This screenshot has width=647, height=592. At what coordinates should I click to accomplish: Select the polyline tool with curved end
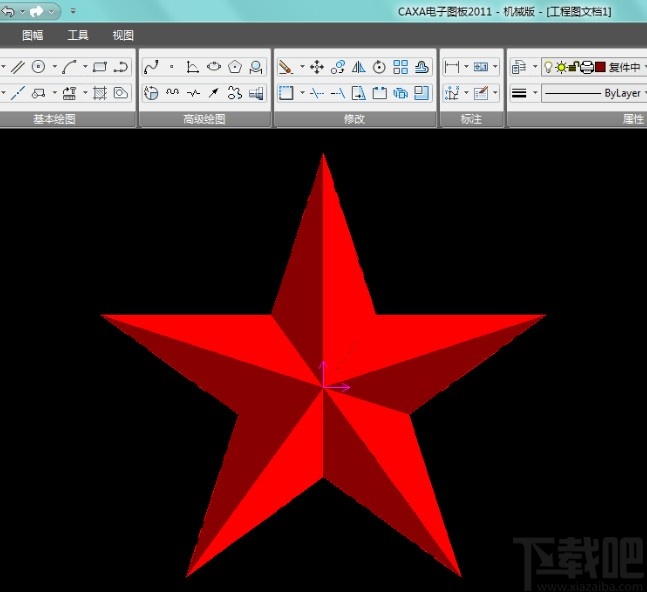click(121, 67)
